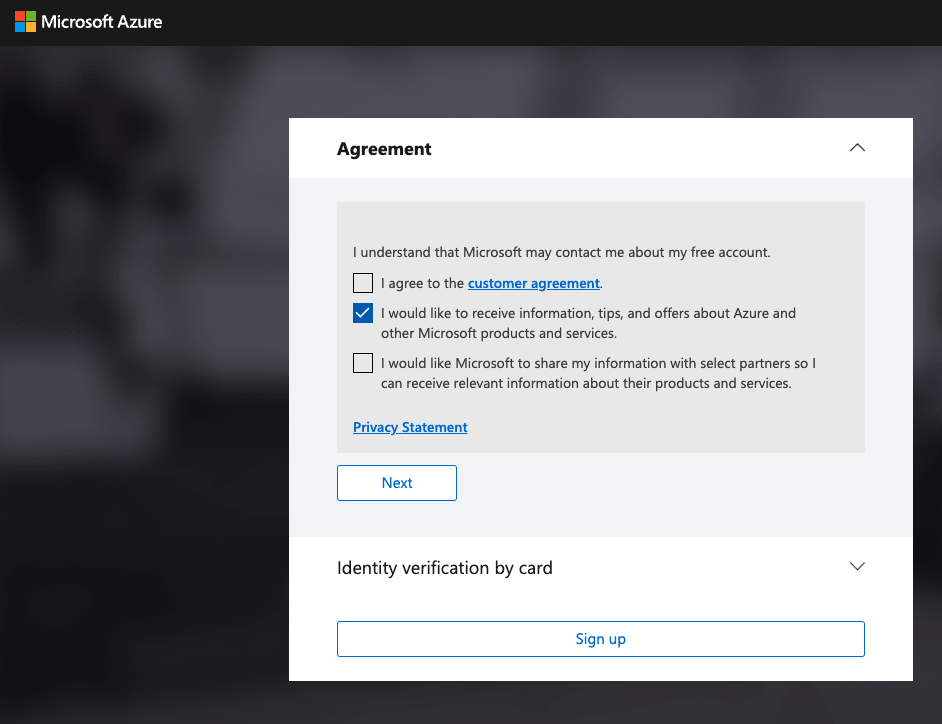Screen dimensions: 942x724
Task: Click the Agreement section heading
Action: [384, 149]
